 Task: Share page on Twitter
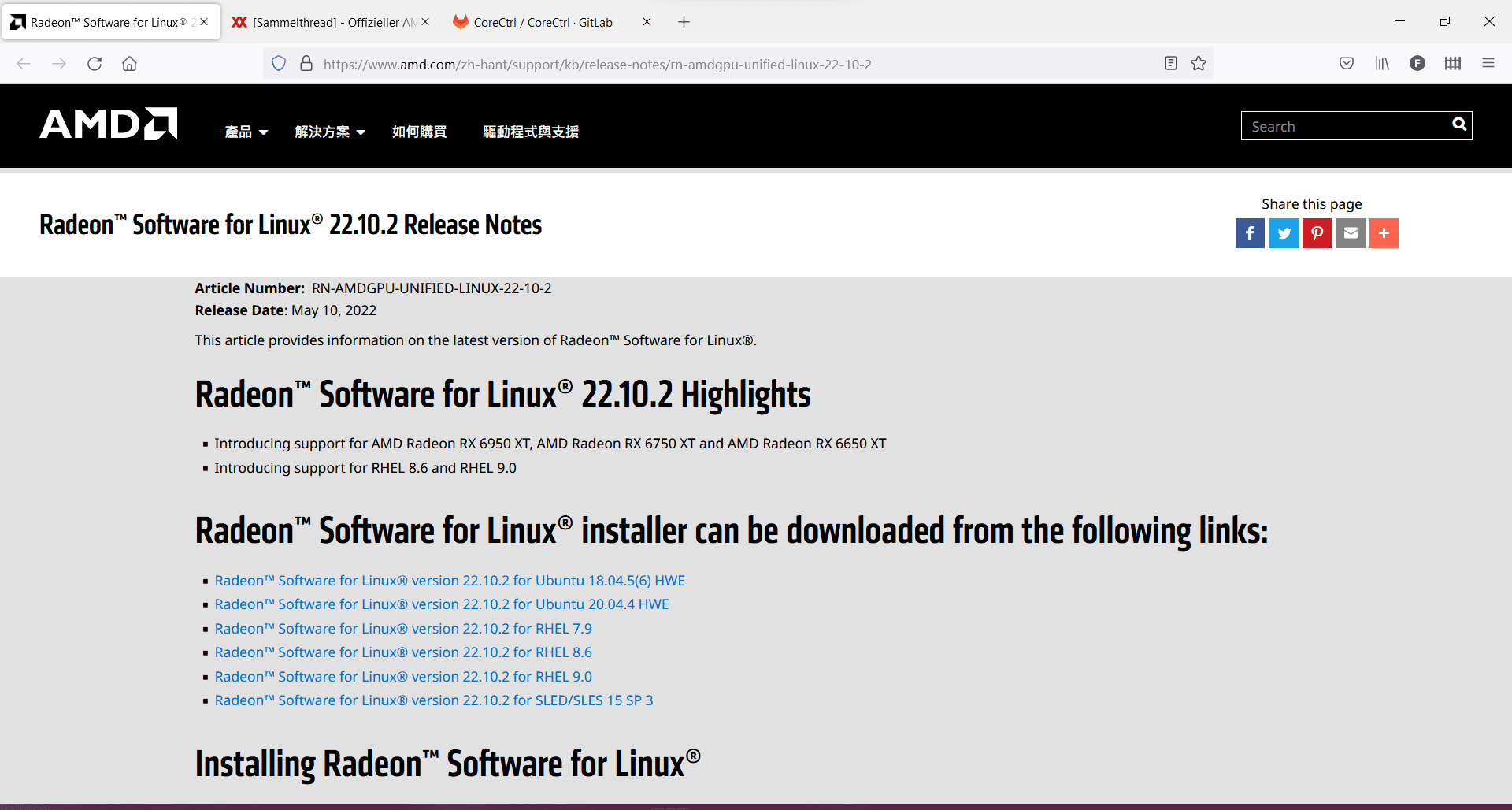tap(1284, 233)
